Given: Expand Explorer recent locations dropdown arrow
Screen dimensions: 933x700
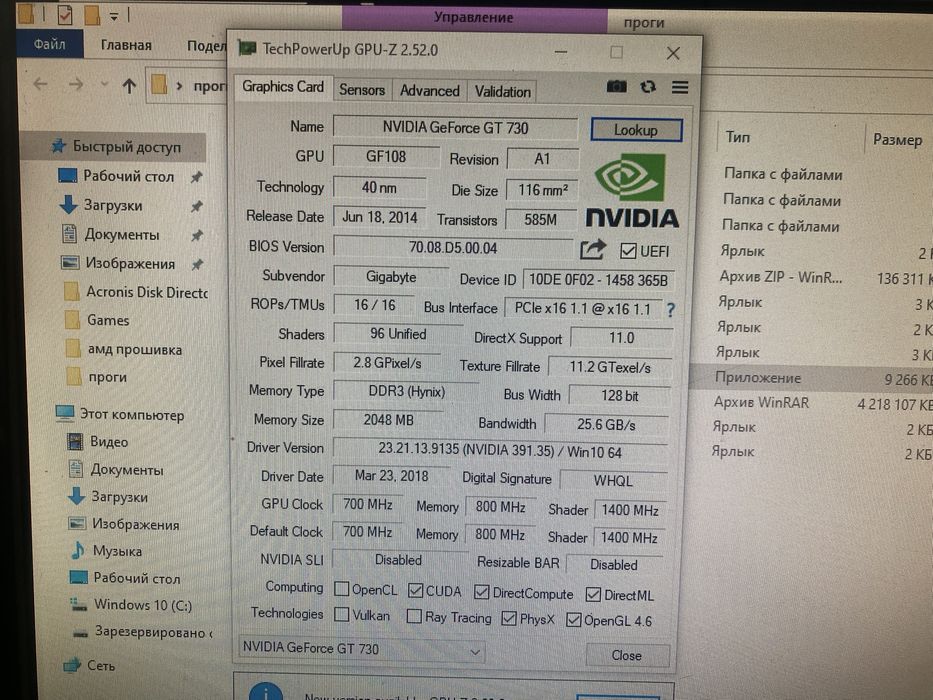Looking at the screenshot, I should pyautogui.click(x=104, y=85).
